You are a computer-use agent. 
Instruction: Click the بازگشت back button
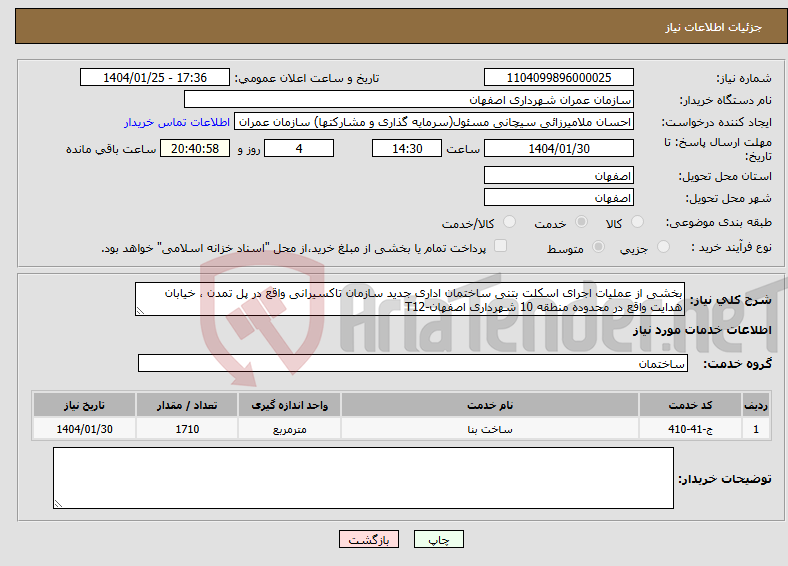pyautogui.click(x=369, y=539)
